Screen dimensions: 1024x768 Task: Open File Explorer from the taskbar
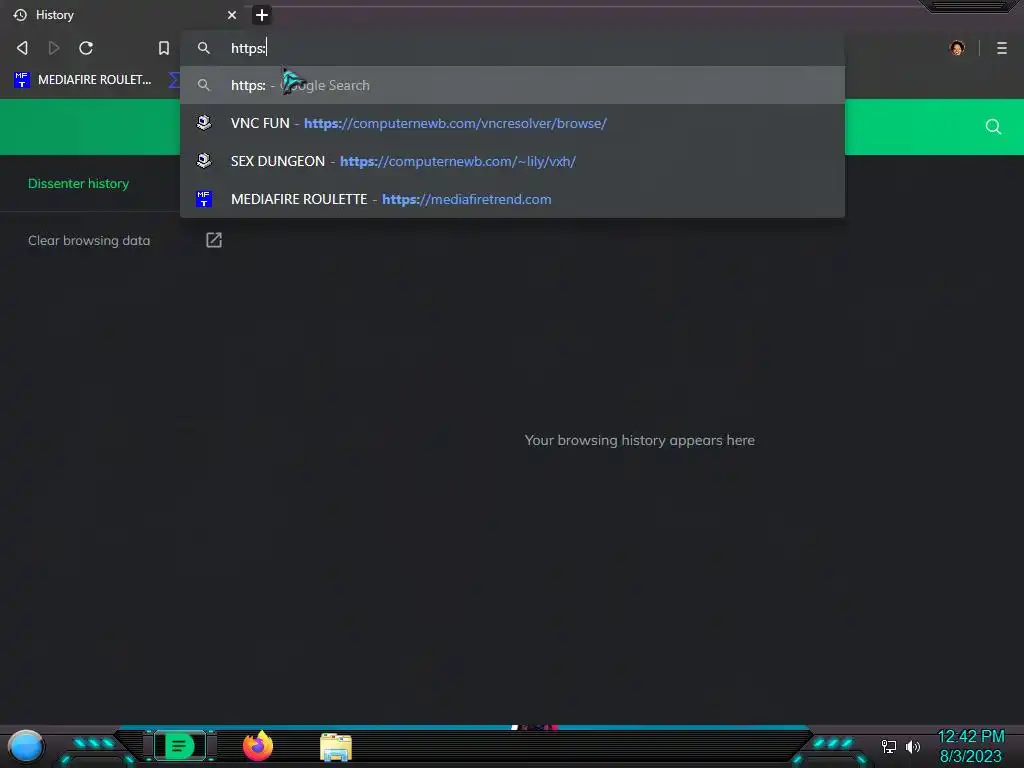point(336,747)
